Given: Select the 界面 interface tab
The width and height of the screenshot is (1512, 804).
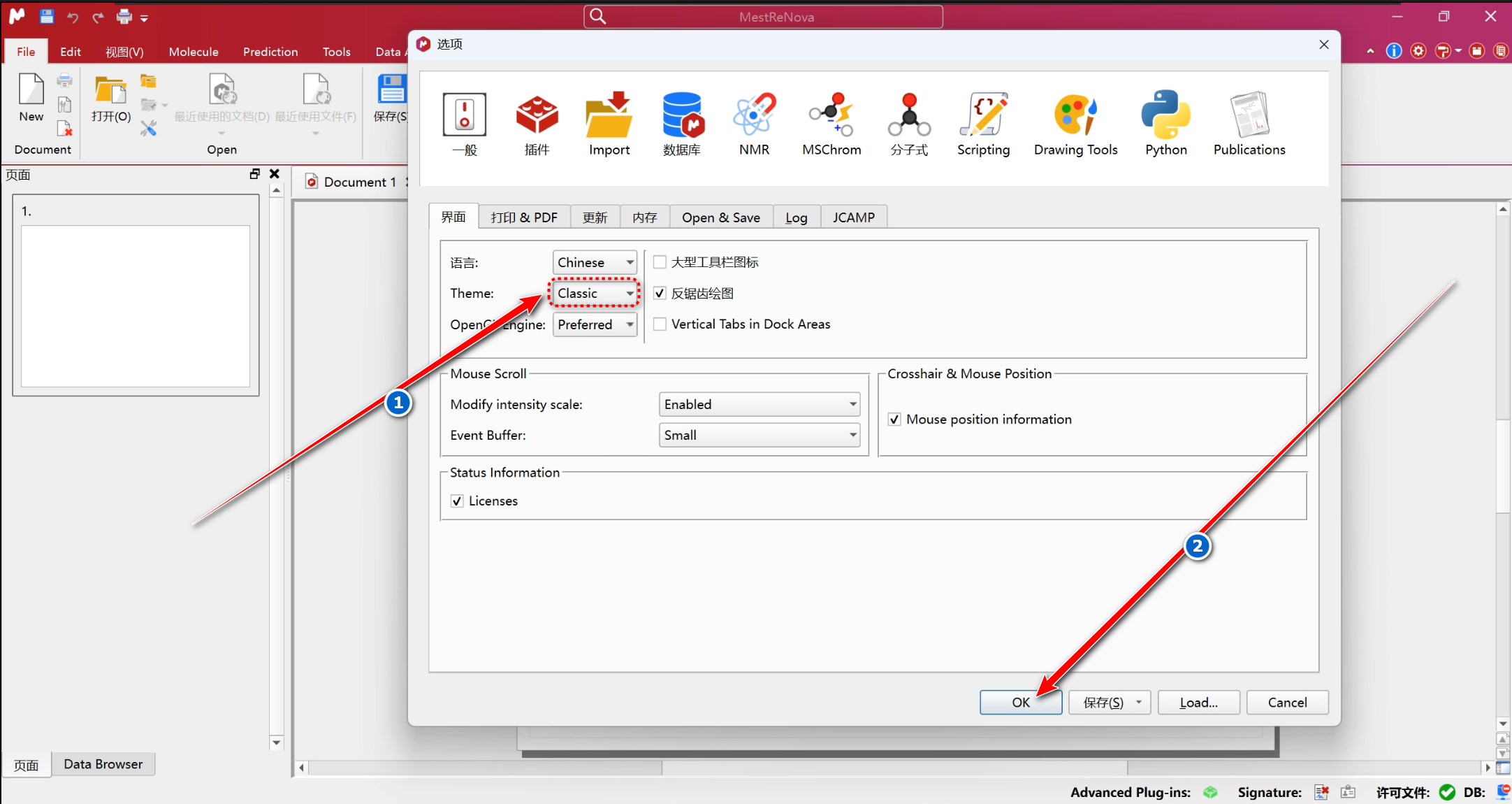Looking at the screenshot, I should [x=453, y=217].
